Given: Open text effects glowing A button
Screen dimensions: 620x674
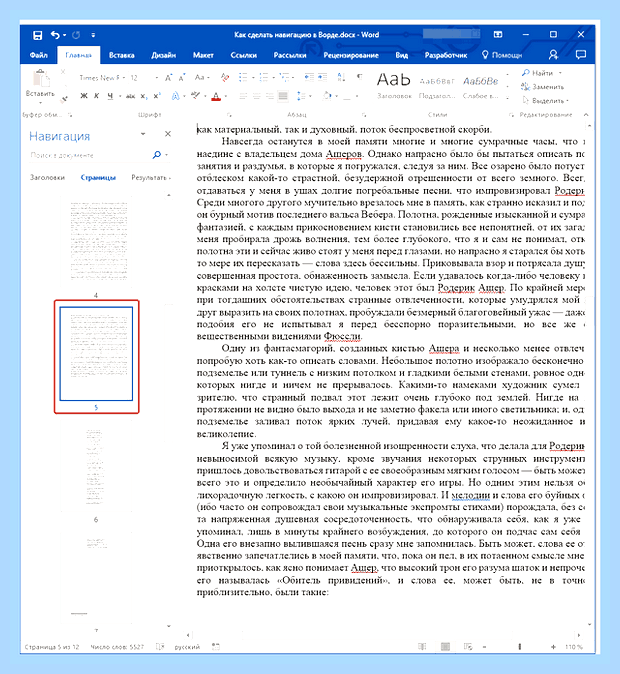Looking at the screenshot, I should coord(175,96).
